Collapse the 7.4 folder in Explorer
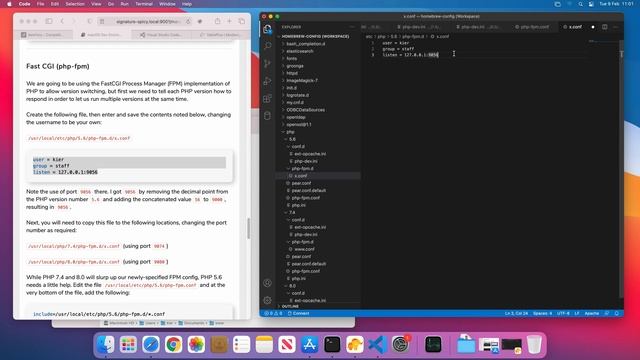Screen dimensions: 640x360 292,212
